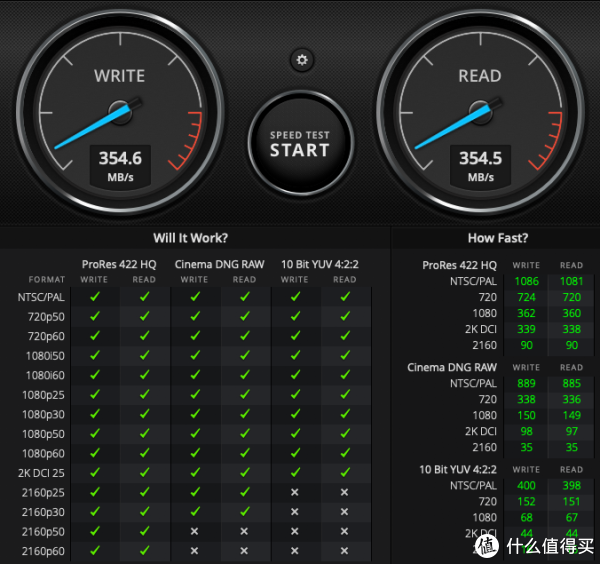Click the Cinema DNG RAW write checkmark for 2160p25
The width and height of the screenshot is (600, 564).
tap(195, 492)
